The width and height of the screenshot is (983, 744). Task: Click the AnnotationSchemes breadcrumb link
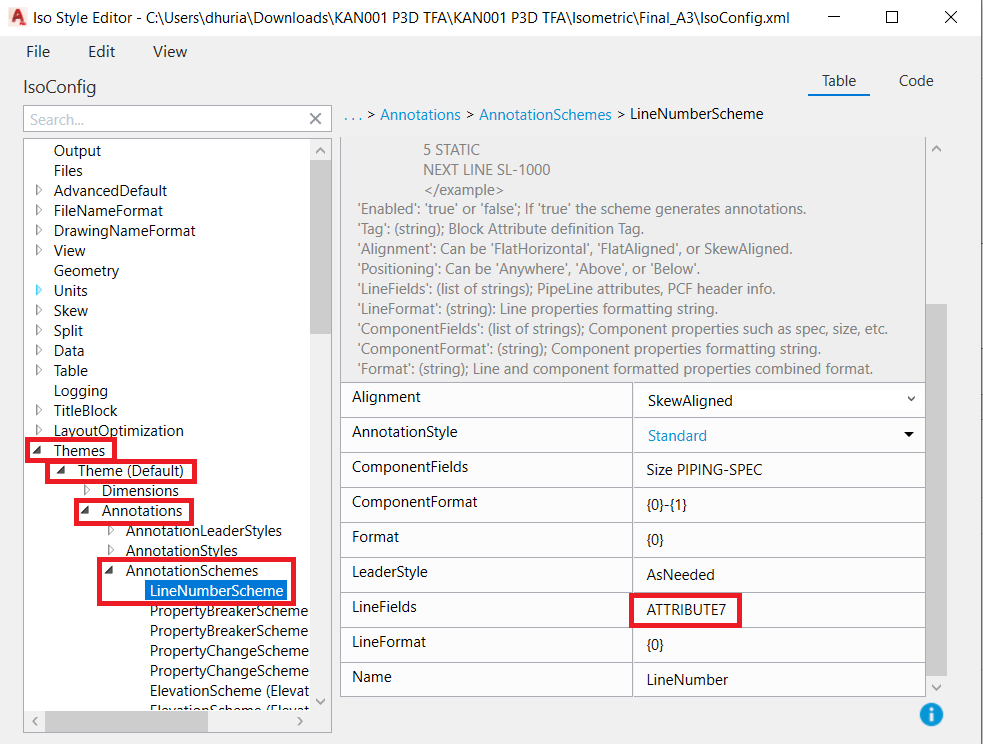pyautogui.click(x=545, y=114)
